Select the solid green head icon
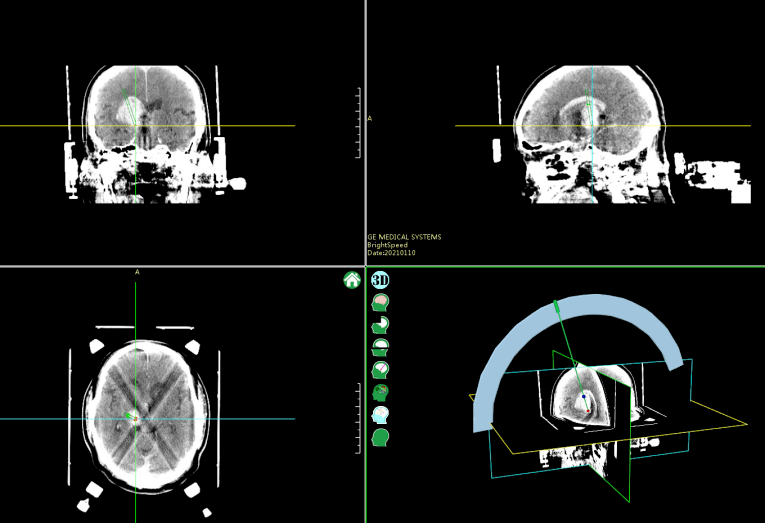The width and height of the screenshot is (765, 523). click(x=380, y=437)
